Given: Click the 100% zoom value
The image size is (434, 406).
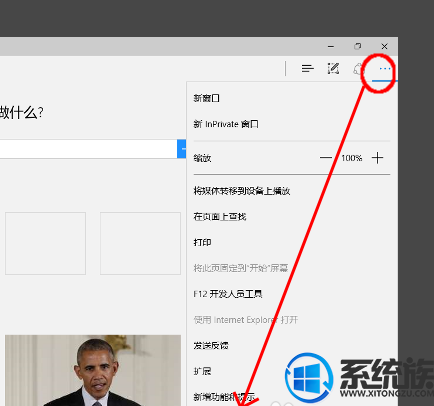Looking at the screenshot, I should pos(351,158).
